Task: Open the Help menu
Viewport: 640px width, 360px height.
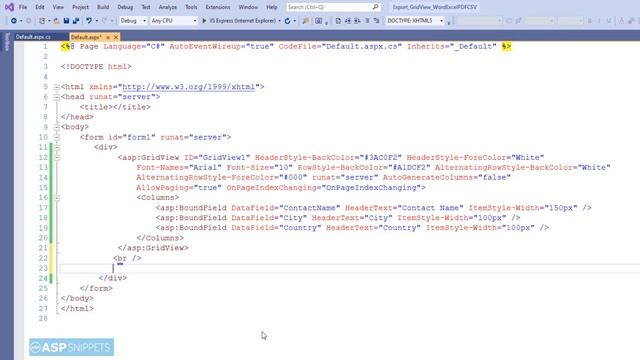Action: point(271,7)
